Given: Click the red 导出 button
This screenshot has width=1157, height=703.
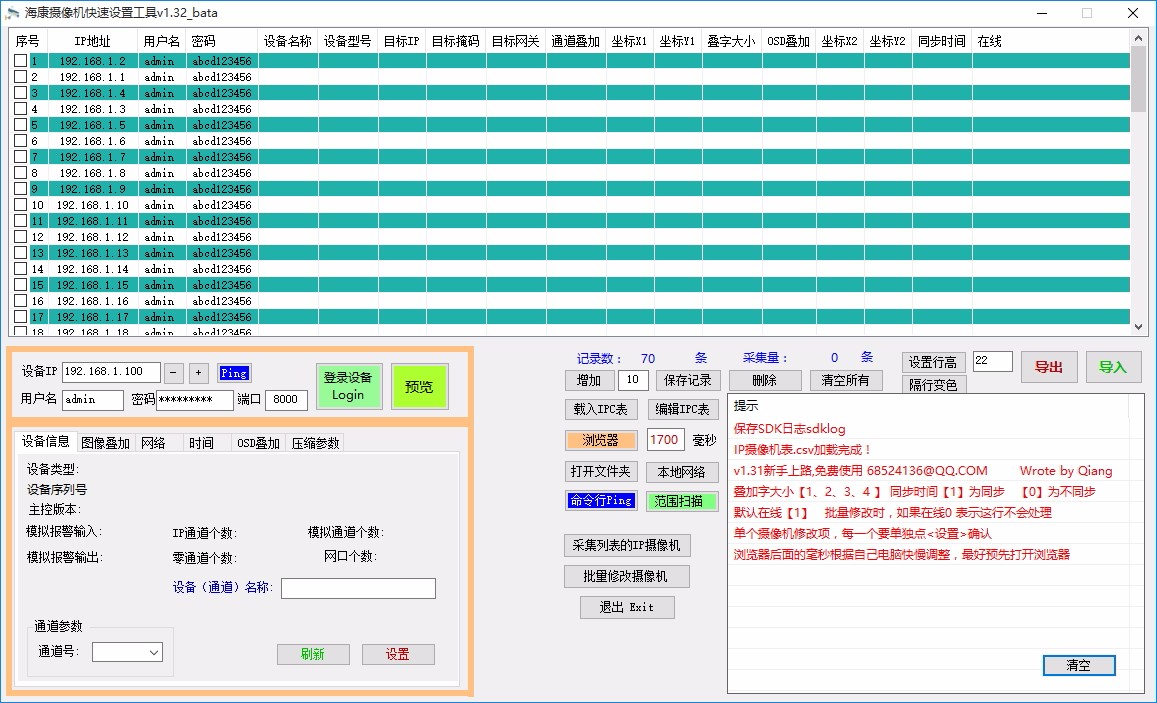Looking at the screenshot, I should tap(1049, 367).
